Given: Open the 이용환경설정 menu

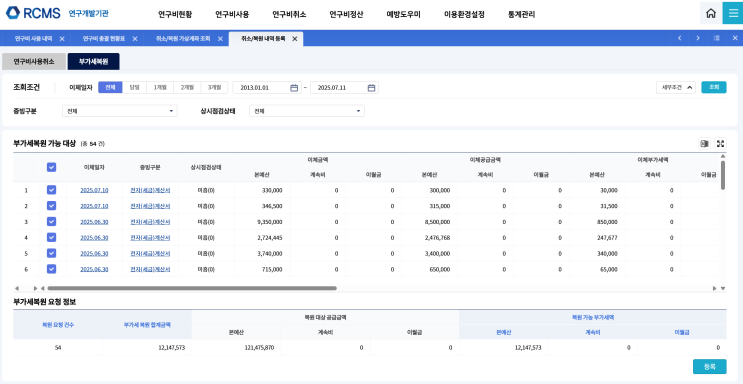Looking at the screenshot, I should tap(464, 14).
